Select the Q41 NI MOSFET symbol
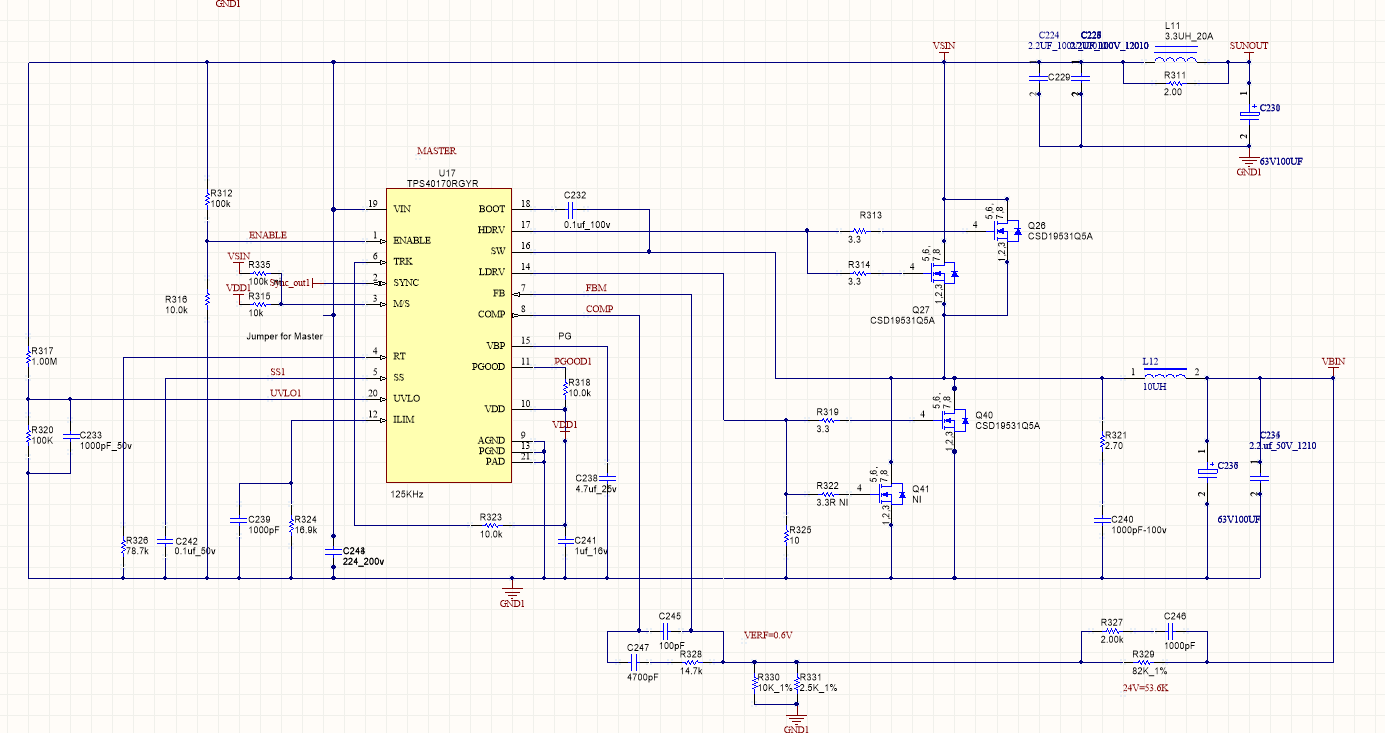Image resolution: width=1385 pixels, height=733 pixels. [892, 493]
